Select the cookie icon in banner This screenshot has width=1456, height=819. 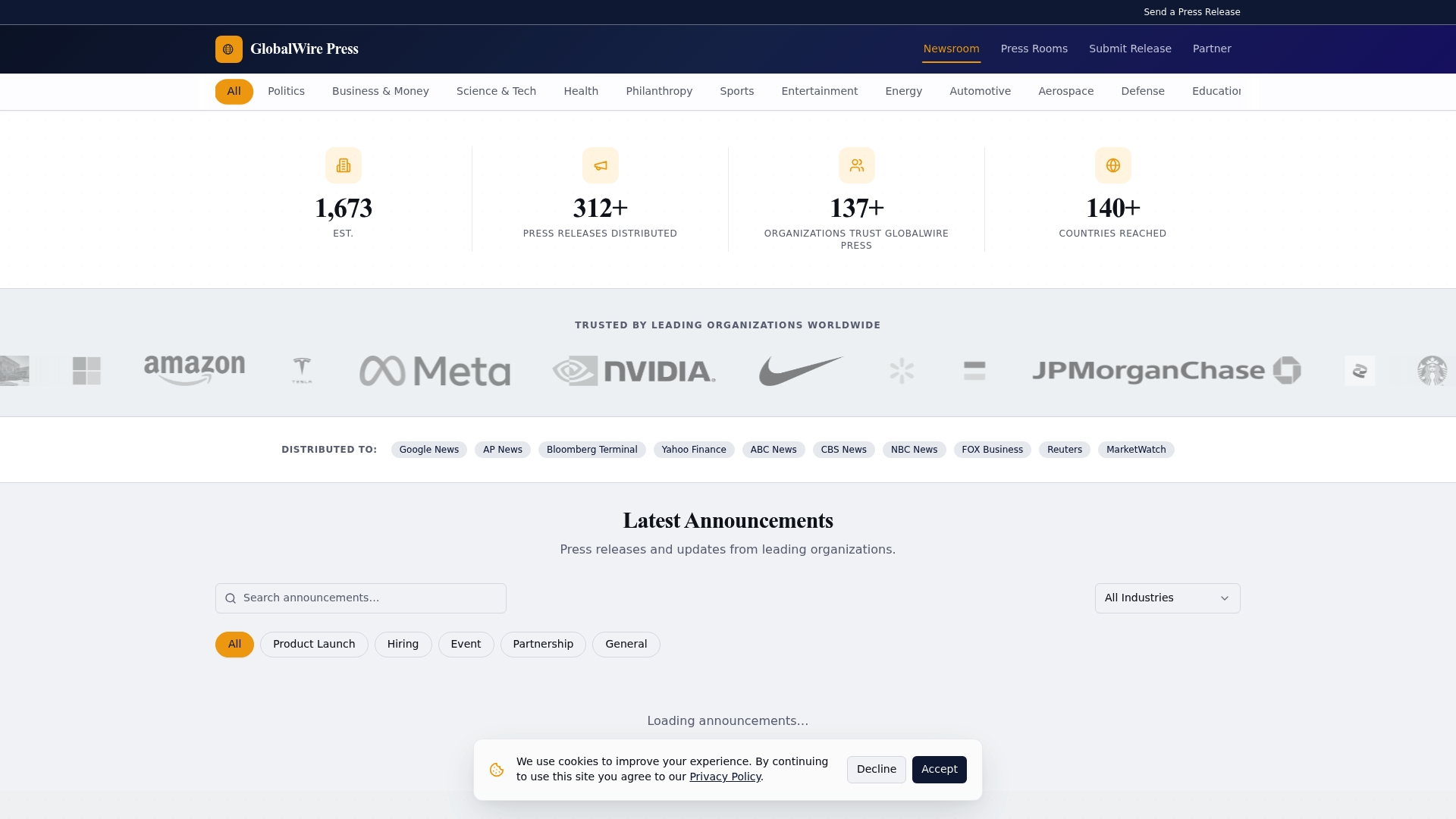point(497,770)
